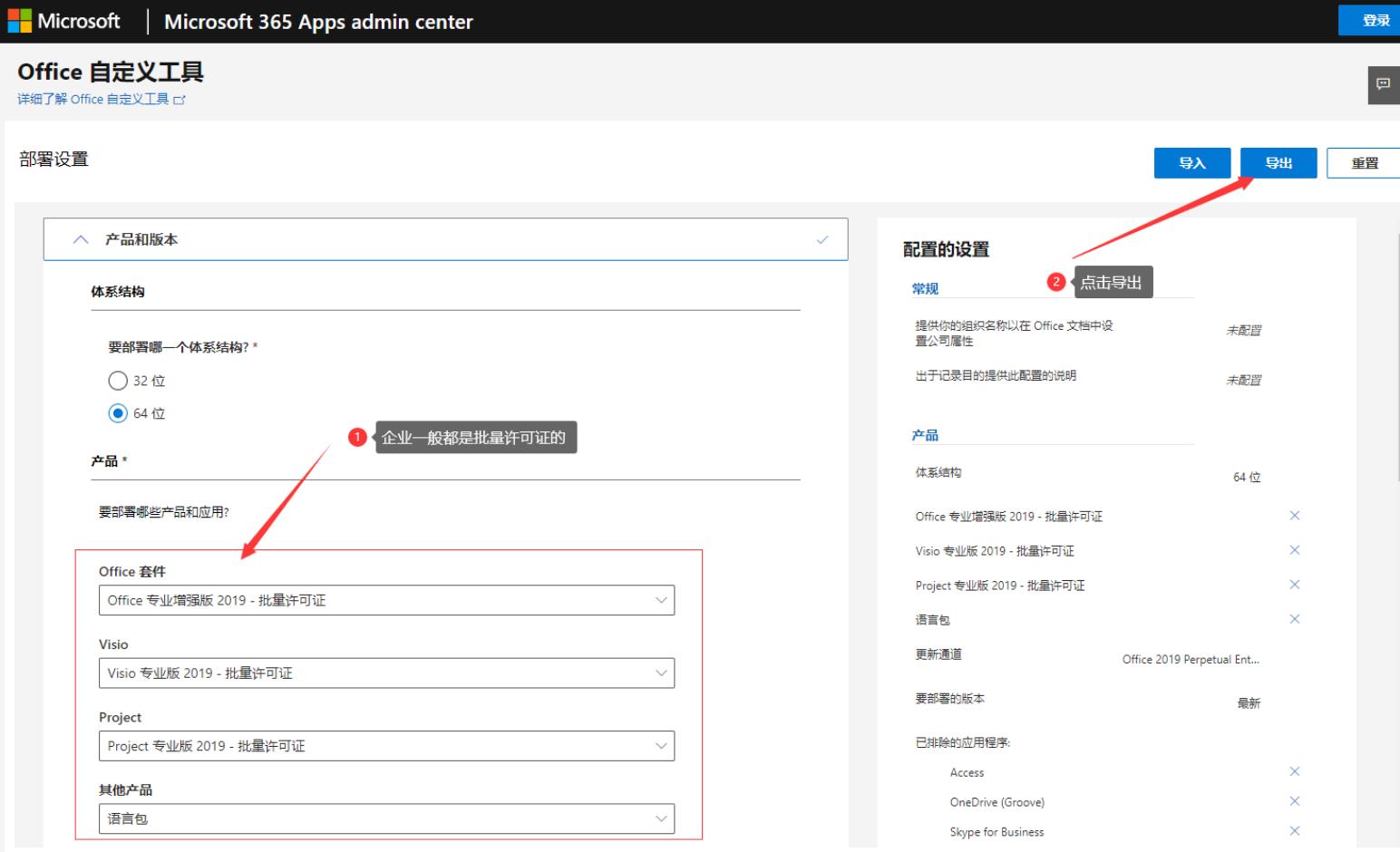Remove 语言包 from configured settings
This screenshot has width=1400, height=852.
(x=1294, y=619)
